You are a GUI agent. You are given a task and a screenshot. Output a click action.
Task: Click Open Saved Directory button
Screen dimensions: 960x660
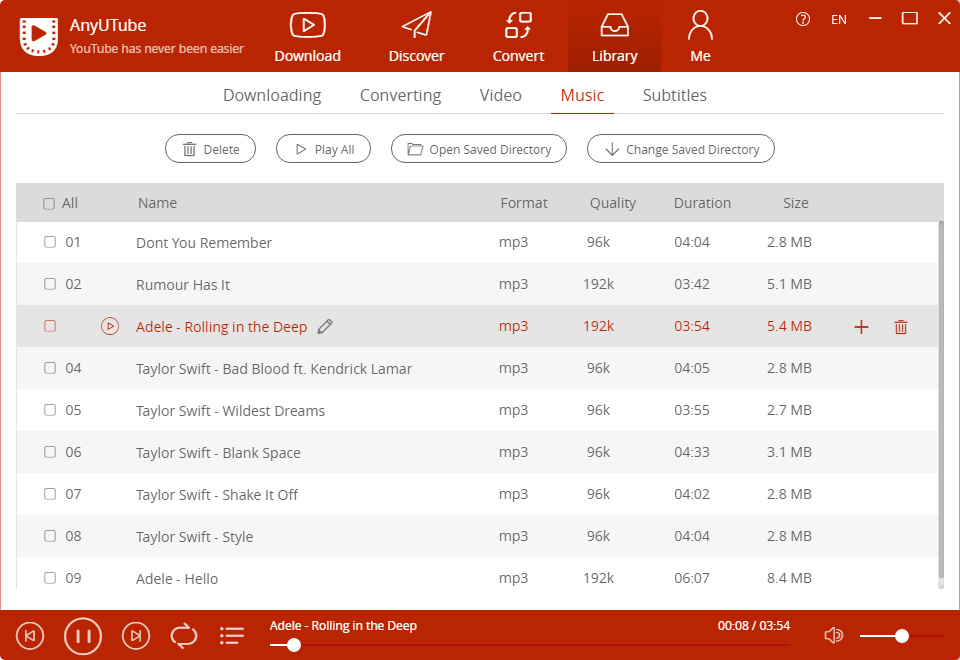(479, 149)
